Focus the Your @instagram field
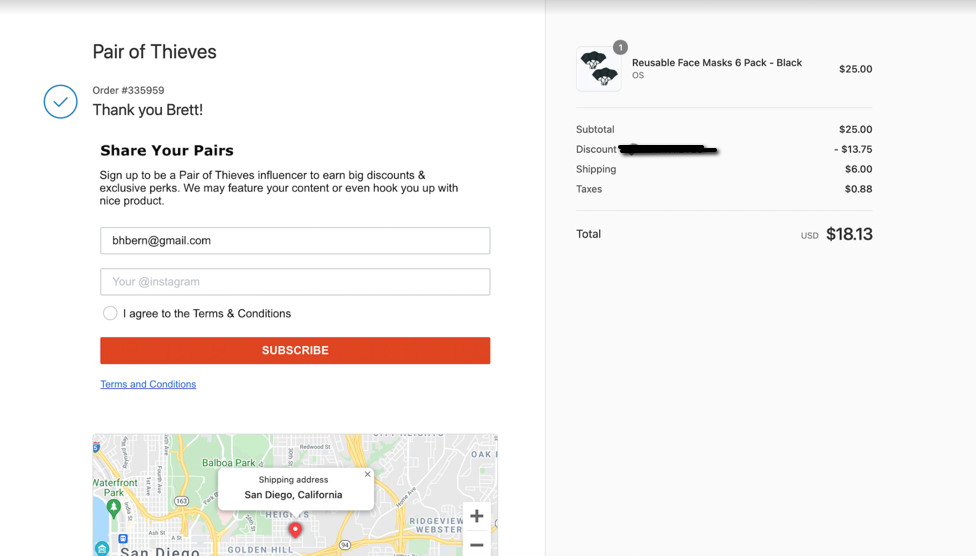The image size is (976, 556). tap(295, 281)
